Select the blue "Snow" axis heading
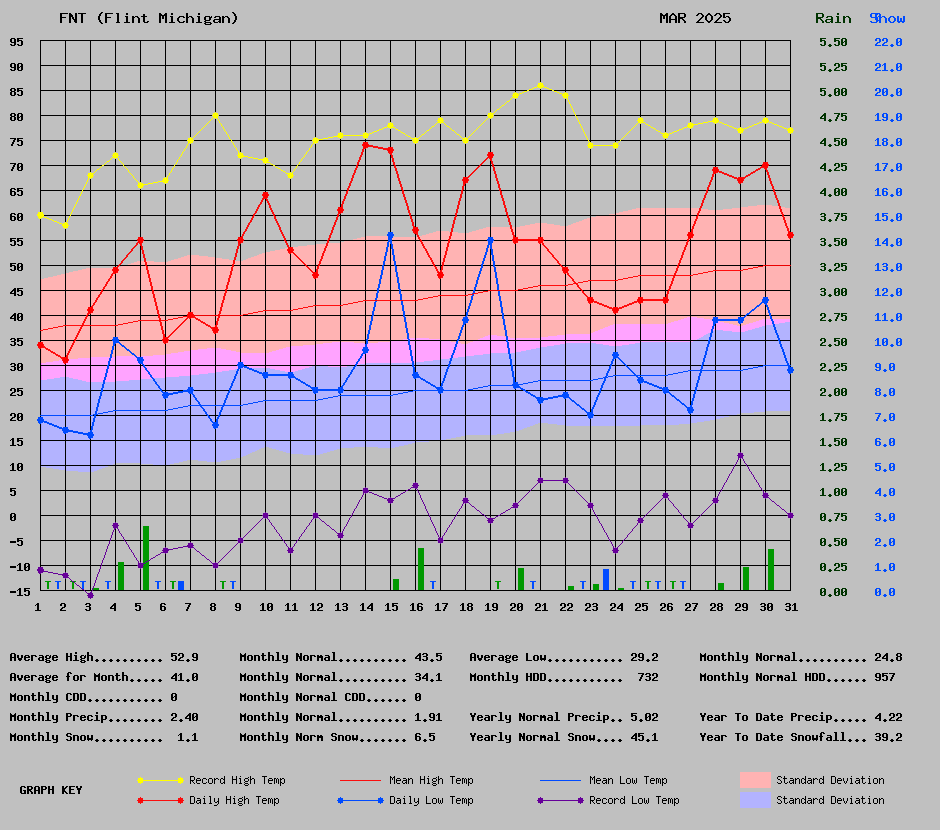This screenshot has width=940, height=830. pyautogui.click(x=887, y=18)
